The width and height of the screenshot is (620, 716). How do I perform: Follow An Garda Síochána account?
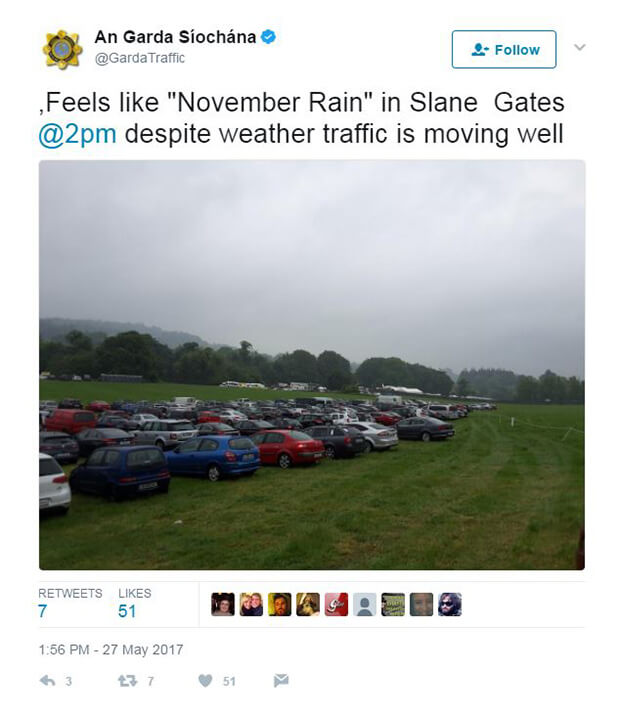tap(504, 49)
